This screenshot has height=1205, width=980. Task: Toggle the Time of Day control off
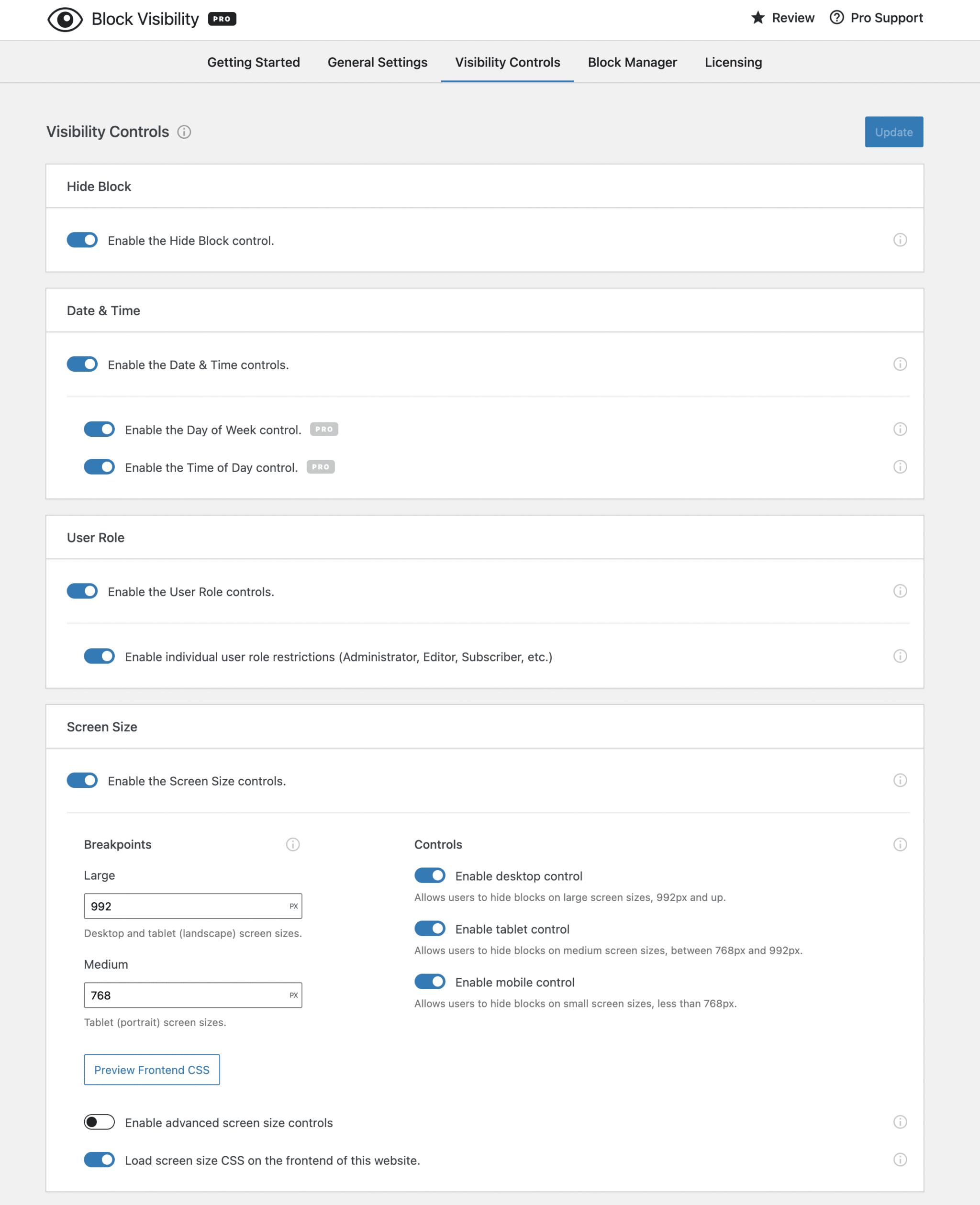(x=100, y=467)
